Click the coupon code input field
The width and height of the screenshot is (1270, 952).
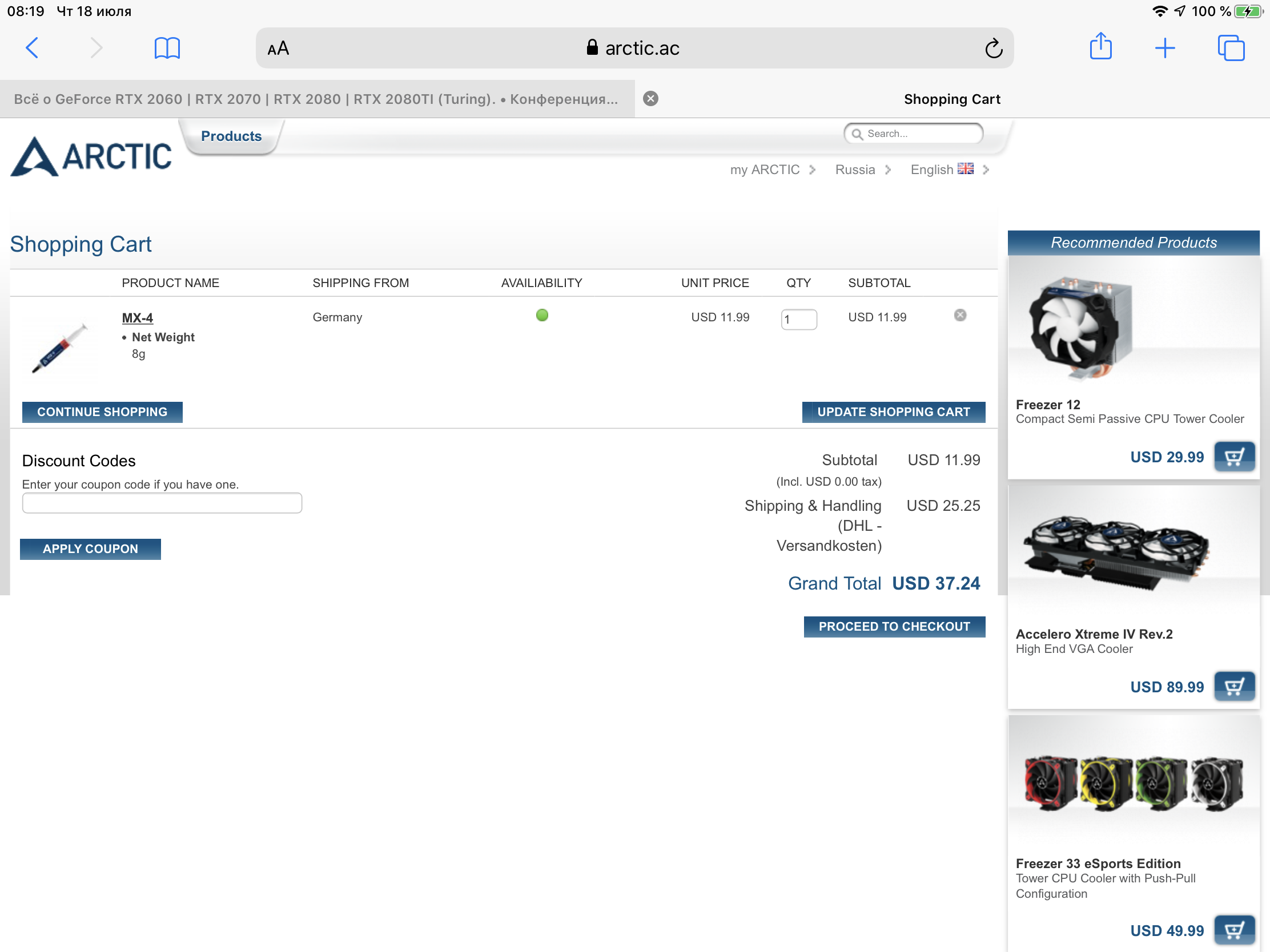click(x=162, y=503)
